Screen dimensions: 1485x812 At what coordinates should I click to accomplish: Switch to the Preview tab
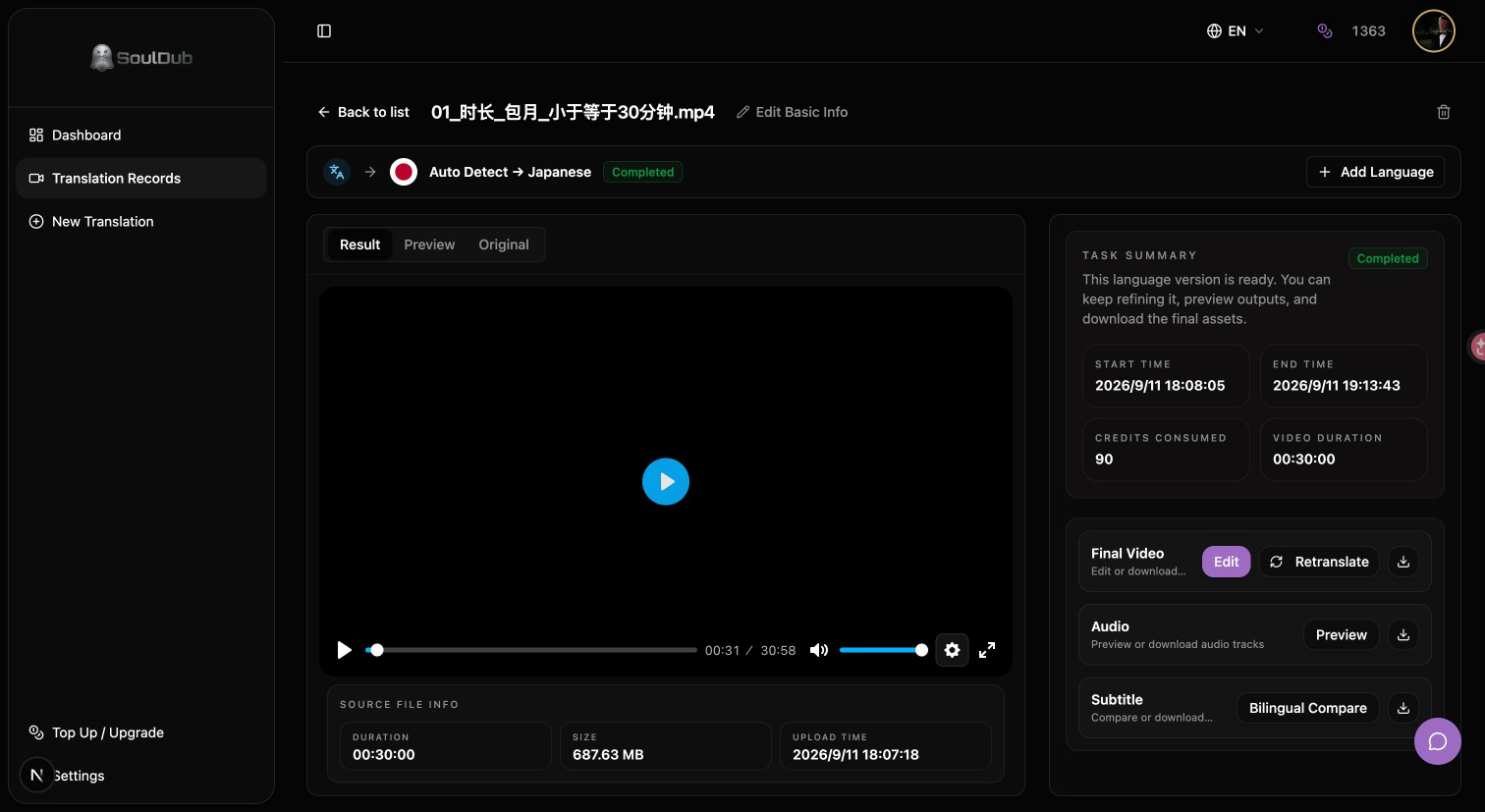[x=429, y=244]
